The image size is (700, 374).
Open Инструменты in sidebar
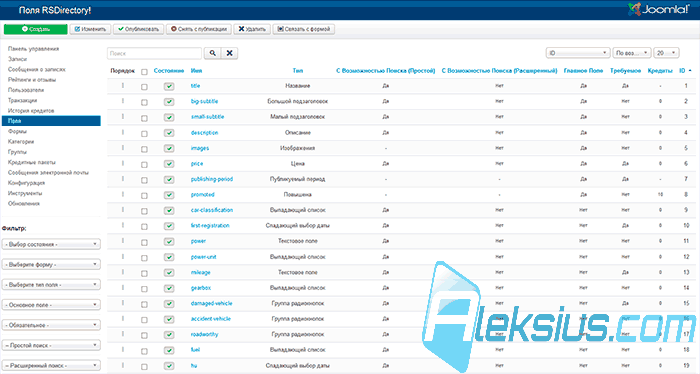click(x=25, y=193)
